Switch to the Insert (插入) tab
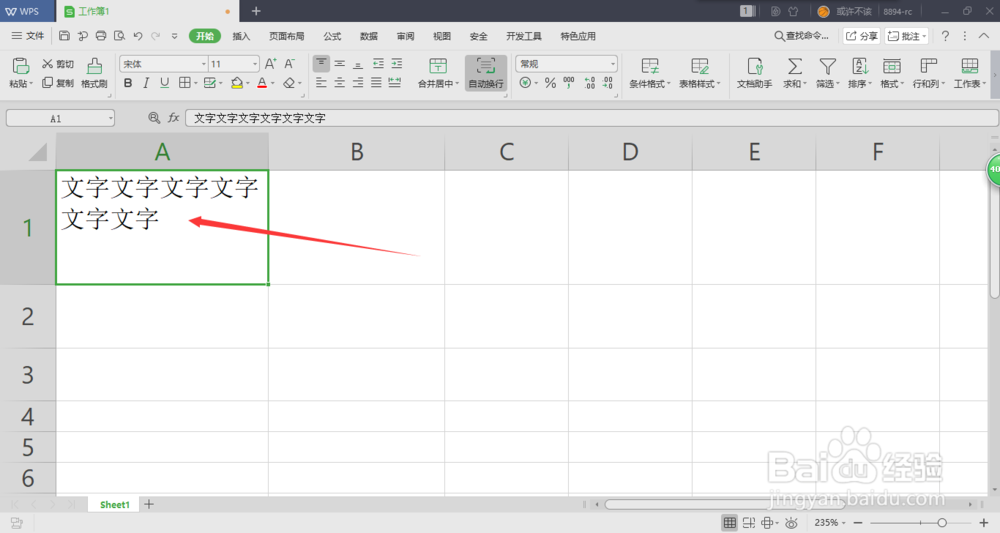This screenshot has height=533, width=1000. click(241, 36)
